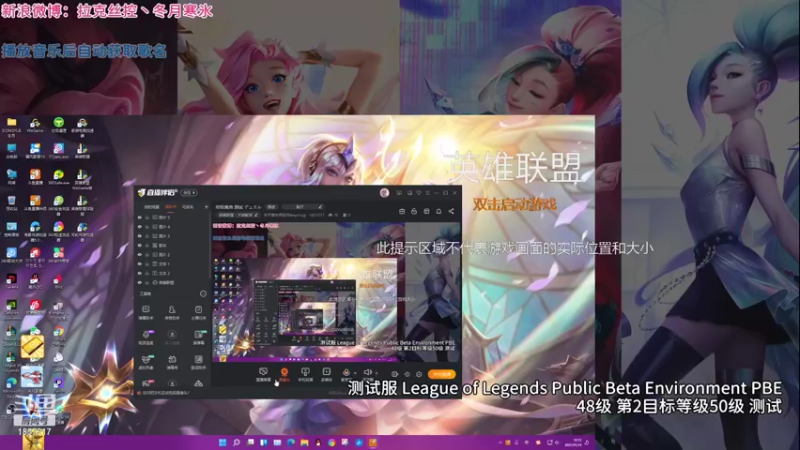Image resolution: width=800 pixels, height=450 pixels.
Task: Open the settings gear beside the start-stream button
Action: 419,374
